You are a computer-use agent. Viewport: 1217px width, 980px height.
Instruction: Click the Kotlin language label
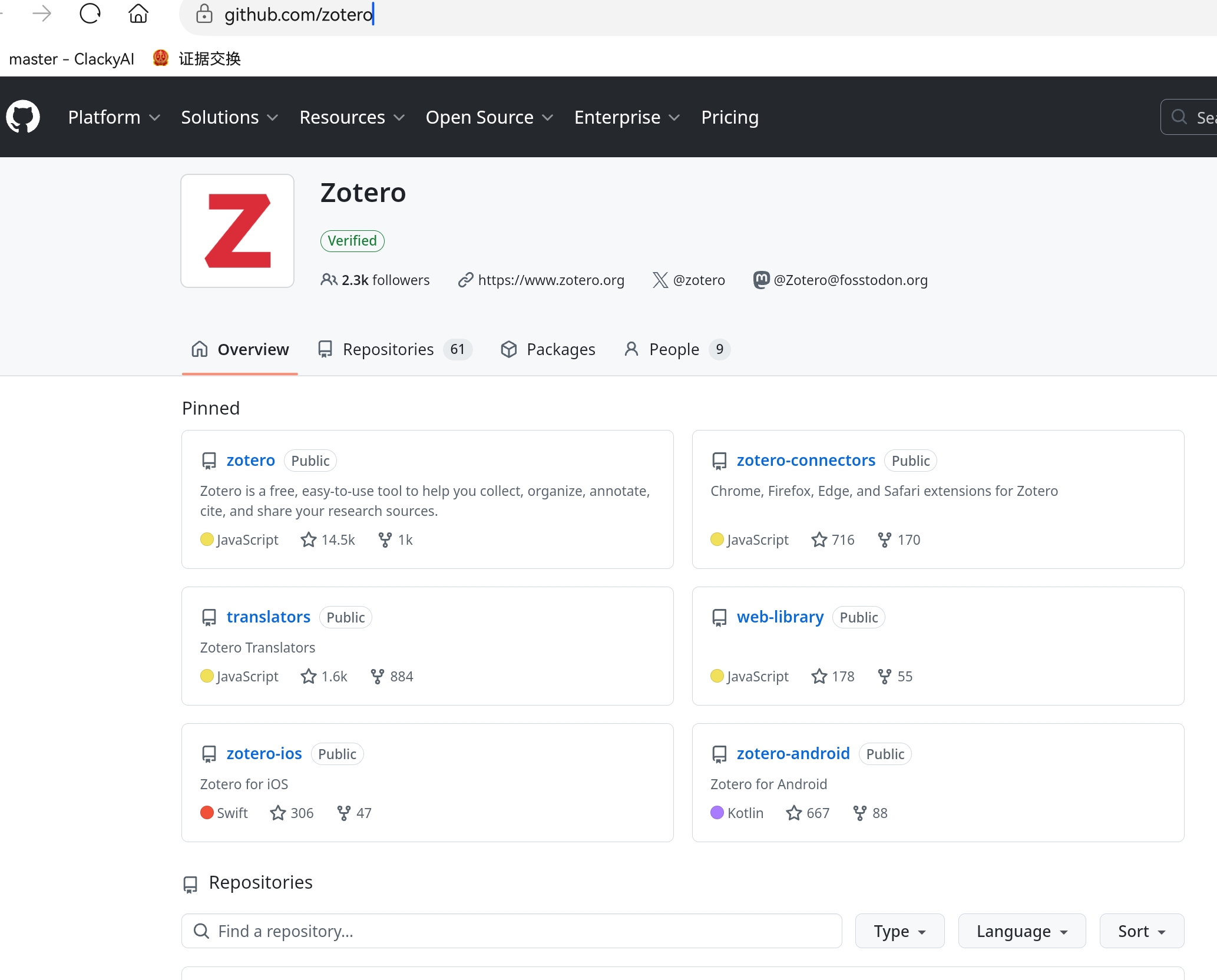[x=745, y=813]
